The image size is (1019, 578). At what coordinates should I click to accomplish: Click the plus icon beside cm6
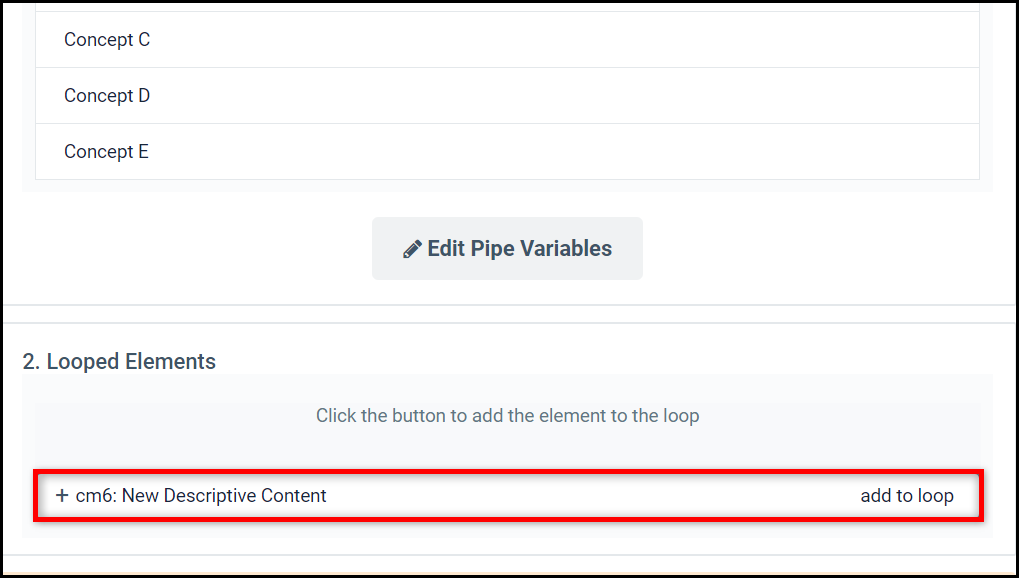(62, 495)
